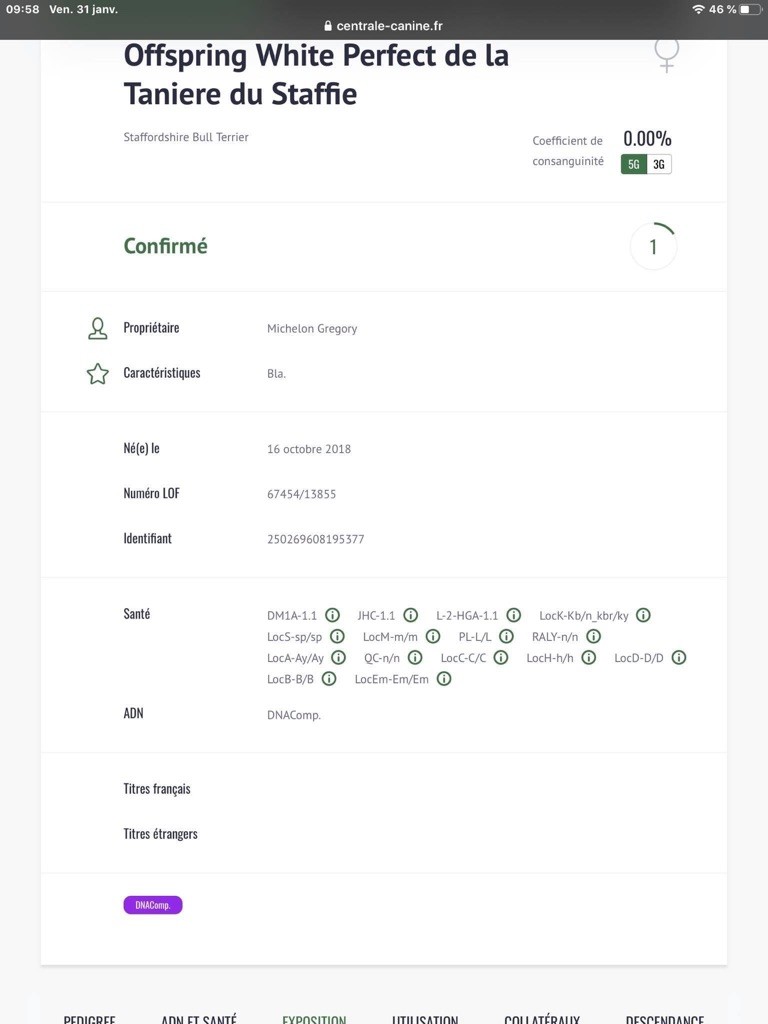Screen dimensions: 768x1024
Task: Tap info icon next to L-2-HGA-1.1
Action: click(x=513, y=616)
